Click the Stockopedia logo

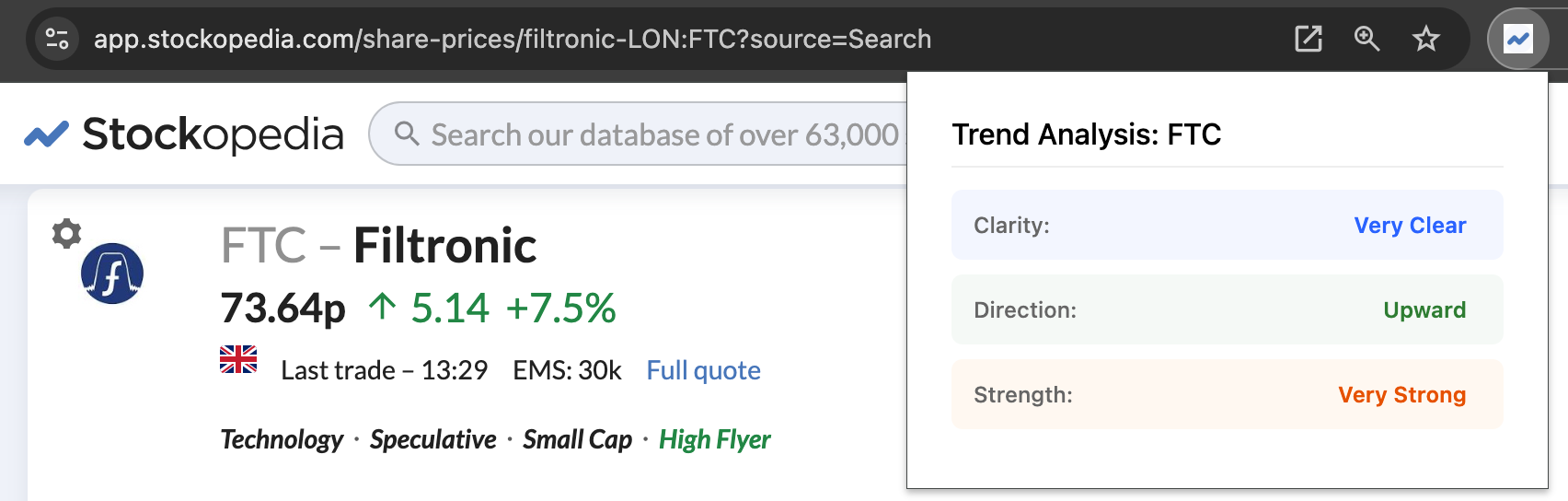pyautogui.click(x=184, y=134)
